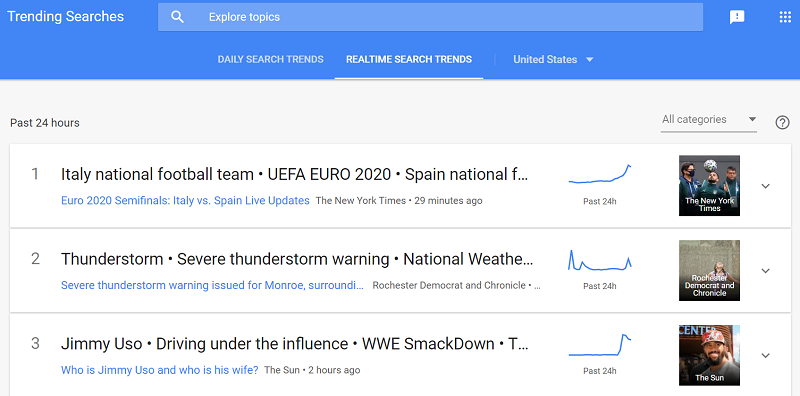
Task: Open the send feedback icon
Action: tap(737, 17)
